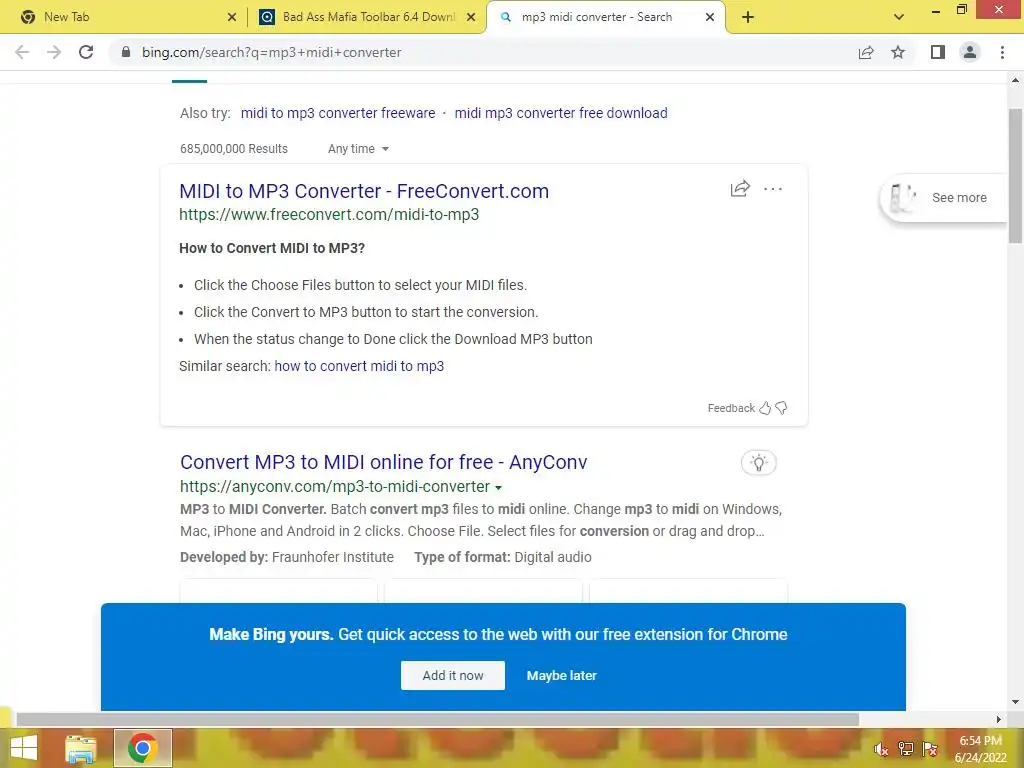The image size is (1024, 768).
Task: Open 'how to convert midi to mp3' similar search
Action: (x=359, y=366)
